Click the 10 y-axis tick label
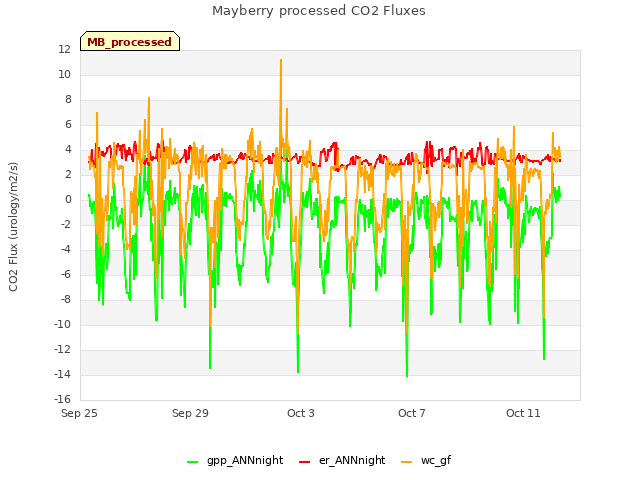This screenshot has width=640, height=480. [x=64, y=74]
